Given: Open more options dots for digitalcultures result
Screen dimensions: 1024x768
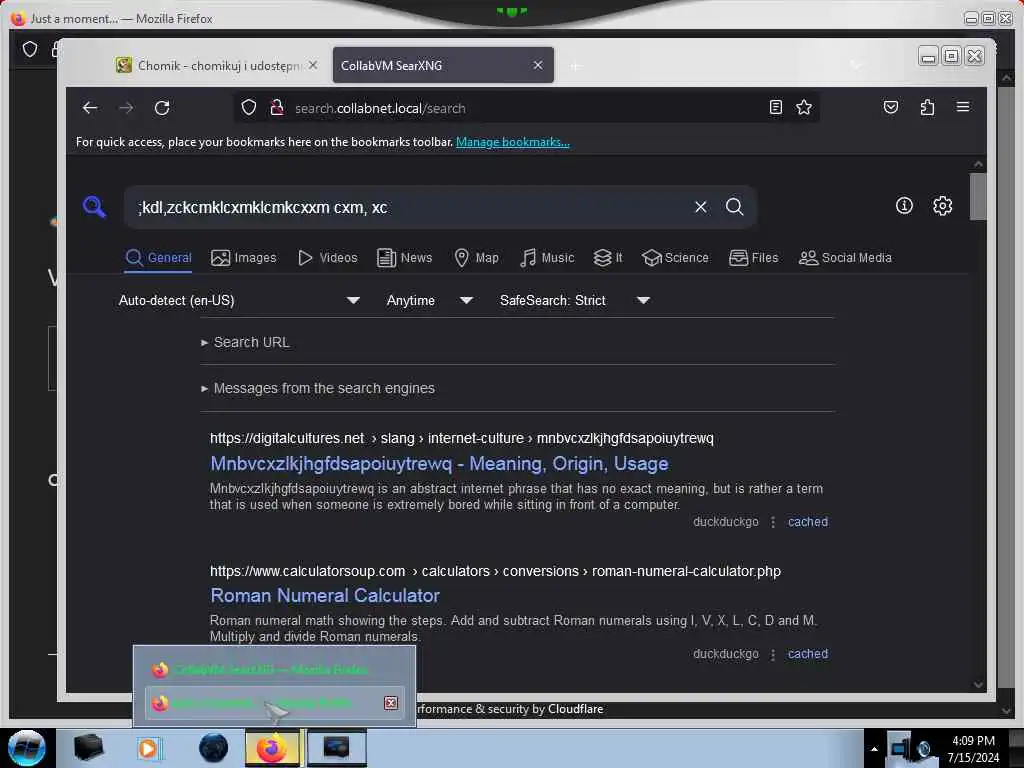Looking at the screenshot, I should [773, 522].
